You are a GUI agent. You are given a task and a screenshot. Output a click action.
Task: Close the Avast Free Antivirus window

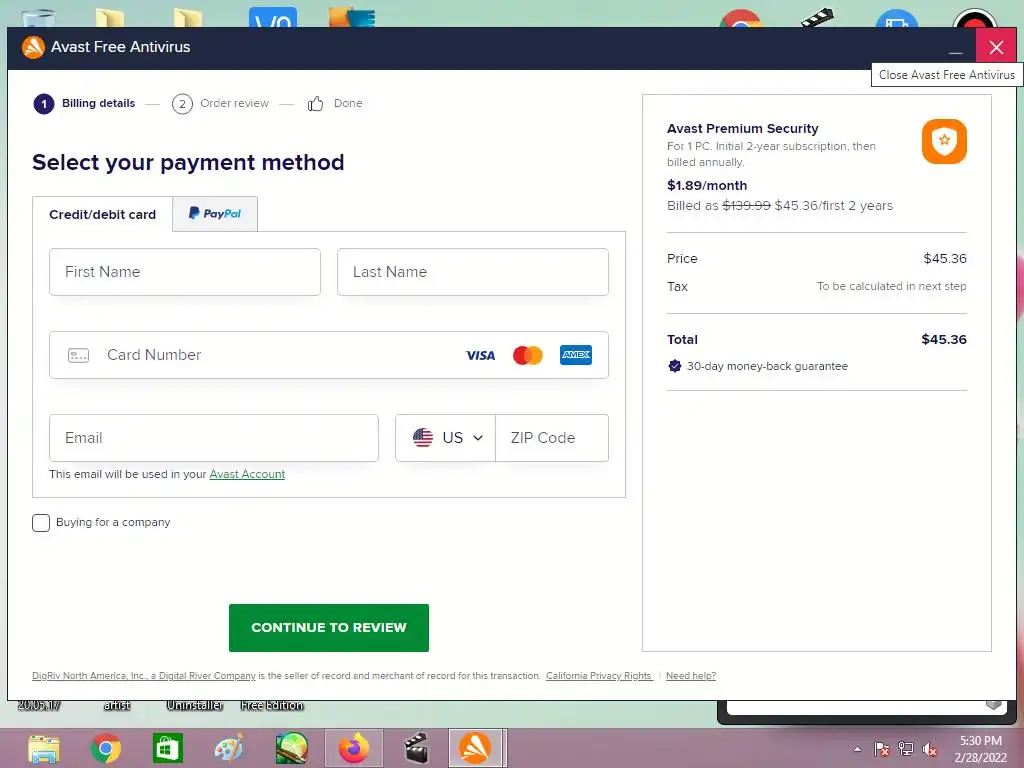(996, 47)
